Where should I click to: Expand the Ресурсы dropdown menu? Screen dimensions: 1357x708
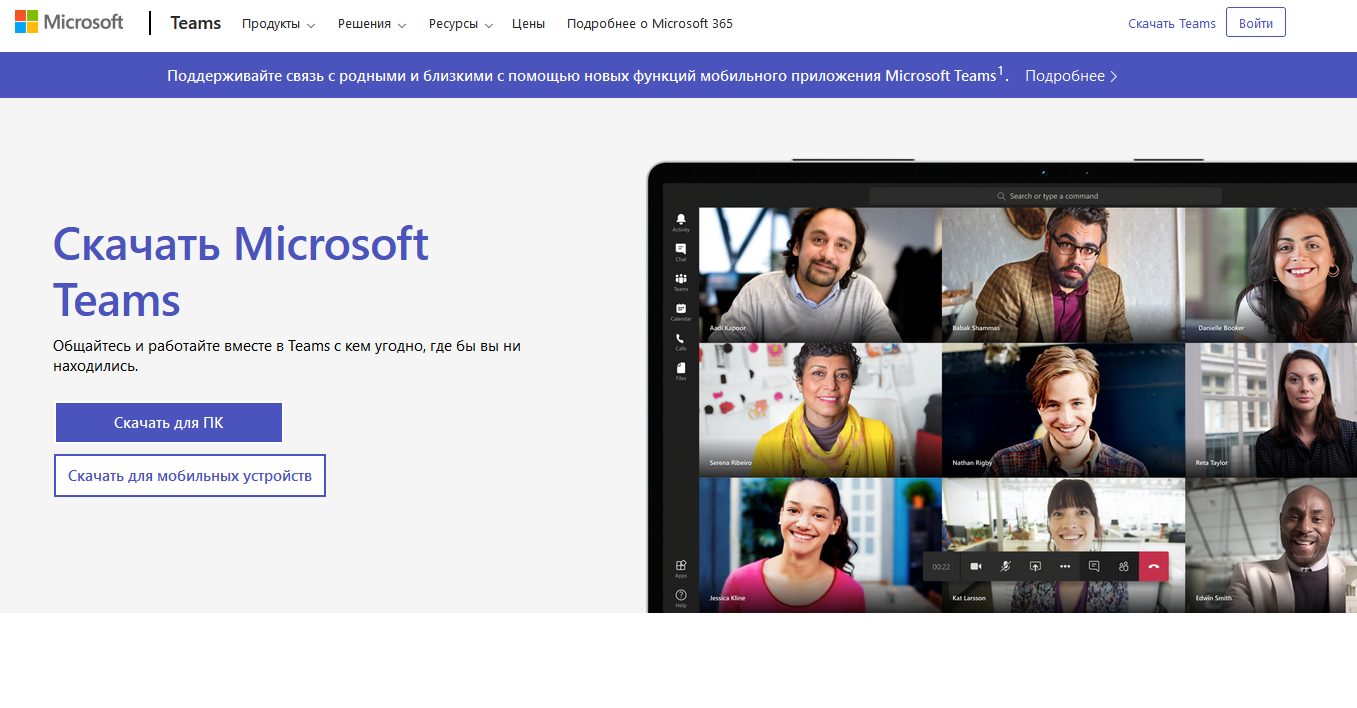(x=460, y=24)
